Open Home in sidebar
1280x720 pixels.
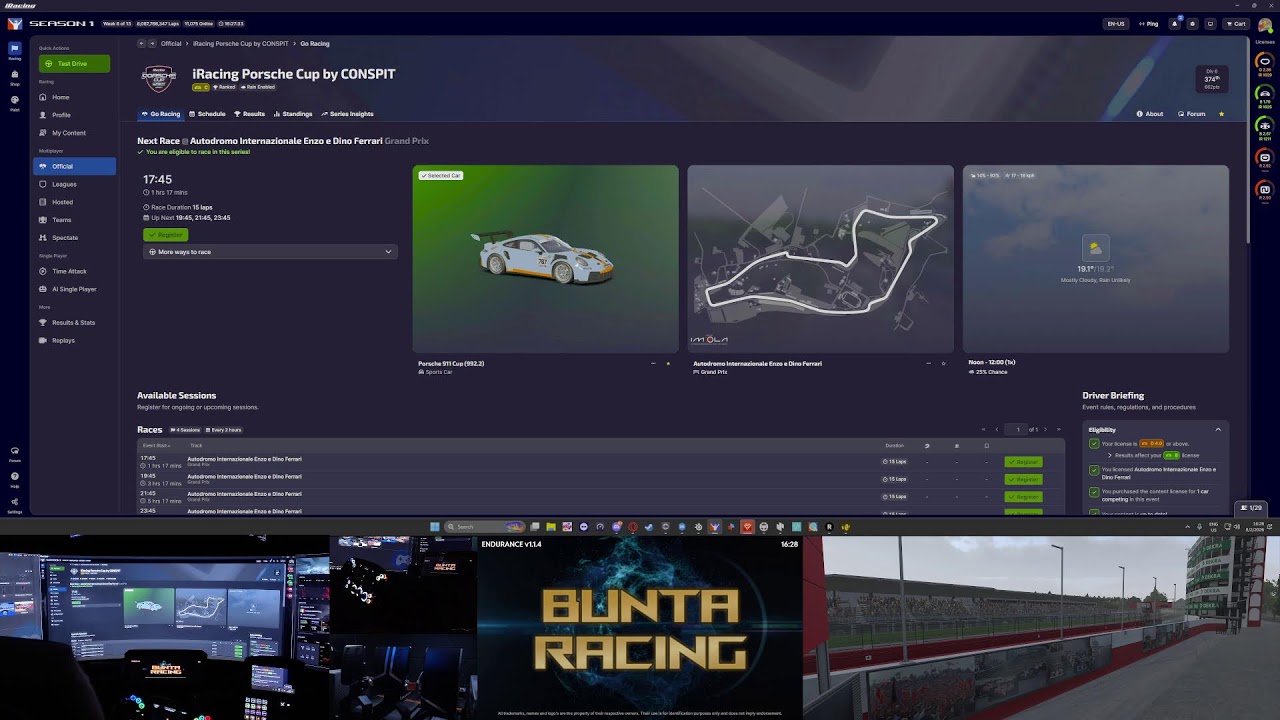click(x=75, y=97)
